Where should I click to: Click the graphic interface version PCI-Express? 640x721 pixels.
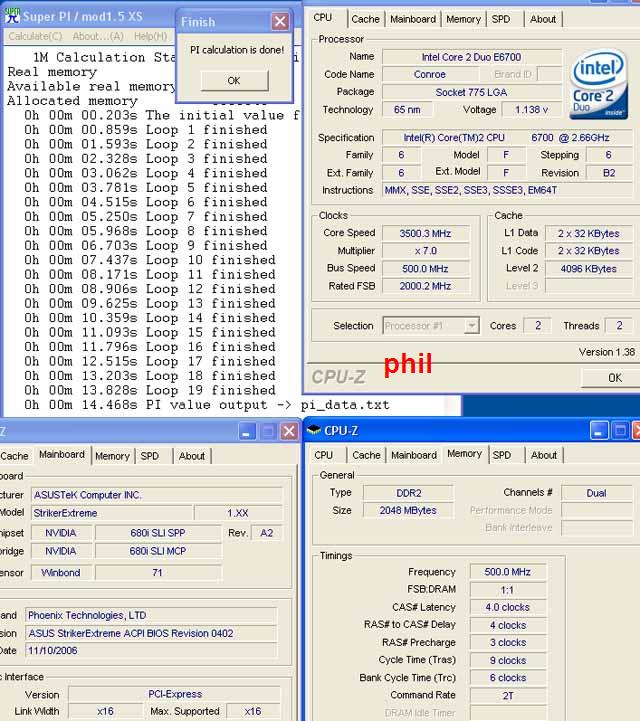click(x=175, y=694)
